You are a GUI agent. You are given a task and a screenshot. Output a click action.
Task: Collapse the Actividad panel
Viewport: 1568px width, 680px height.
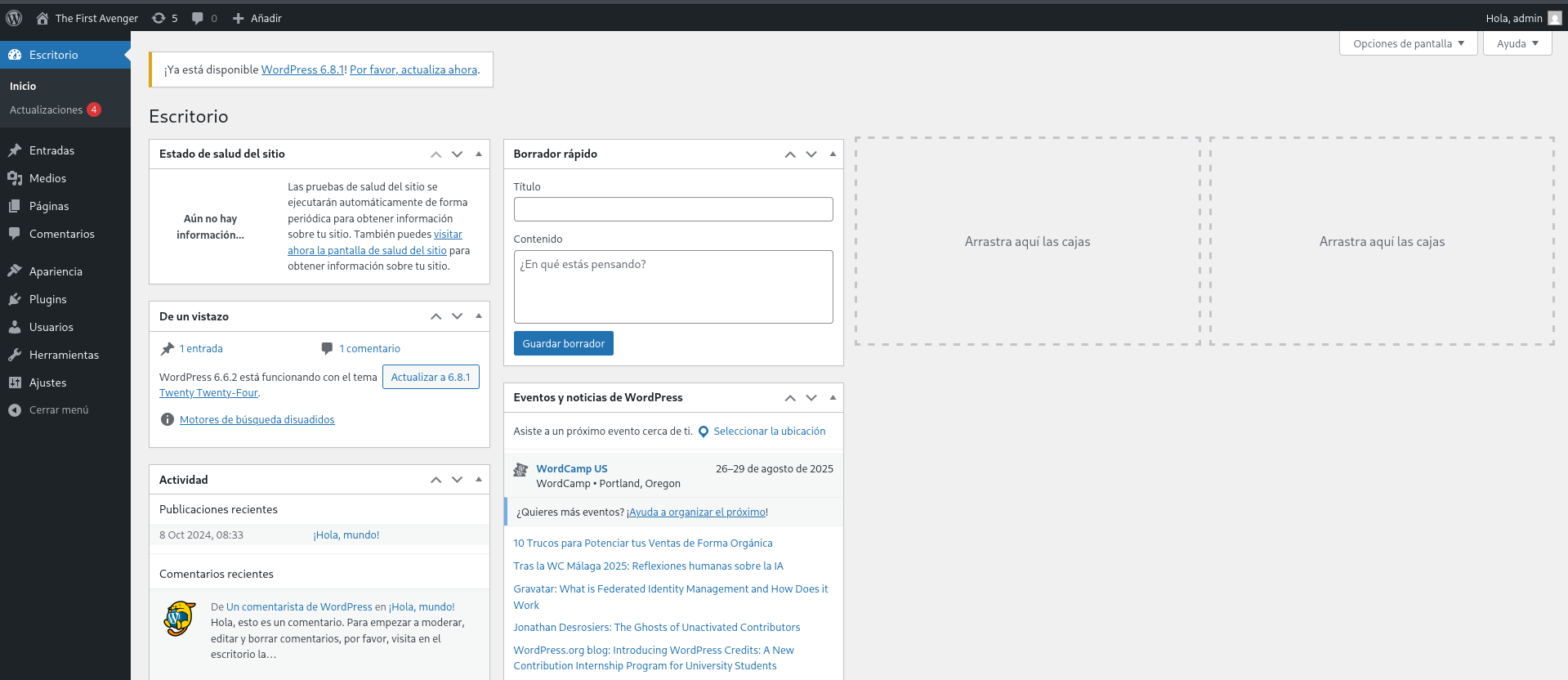point(479,480)
